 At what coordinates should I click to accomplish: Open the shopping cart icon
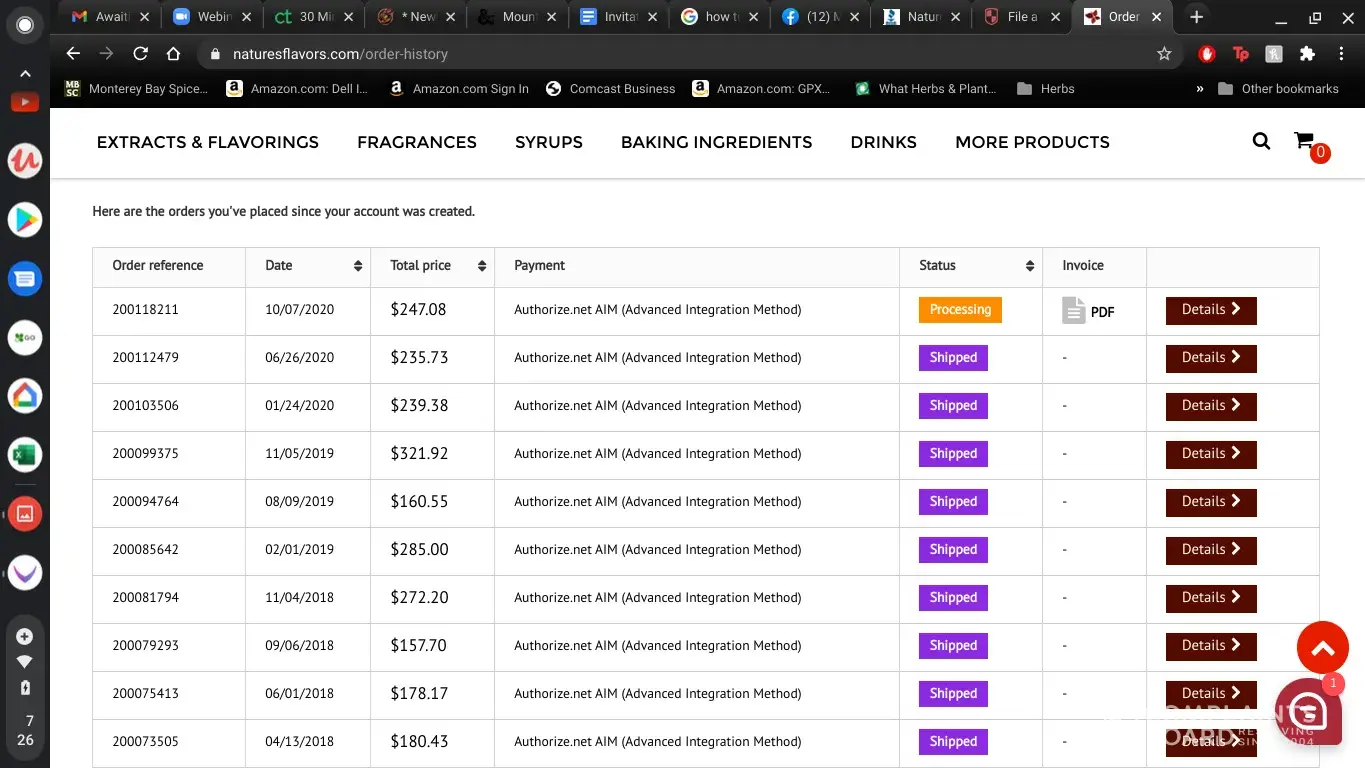1304,141
